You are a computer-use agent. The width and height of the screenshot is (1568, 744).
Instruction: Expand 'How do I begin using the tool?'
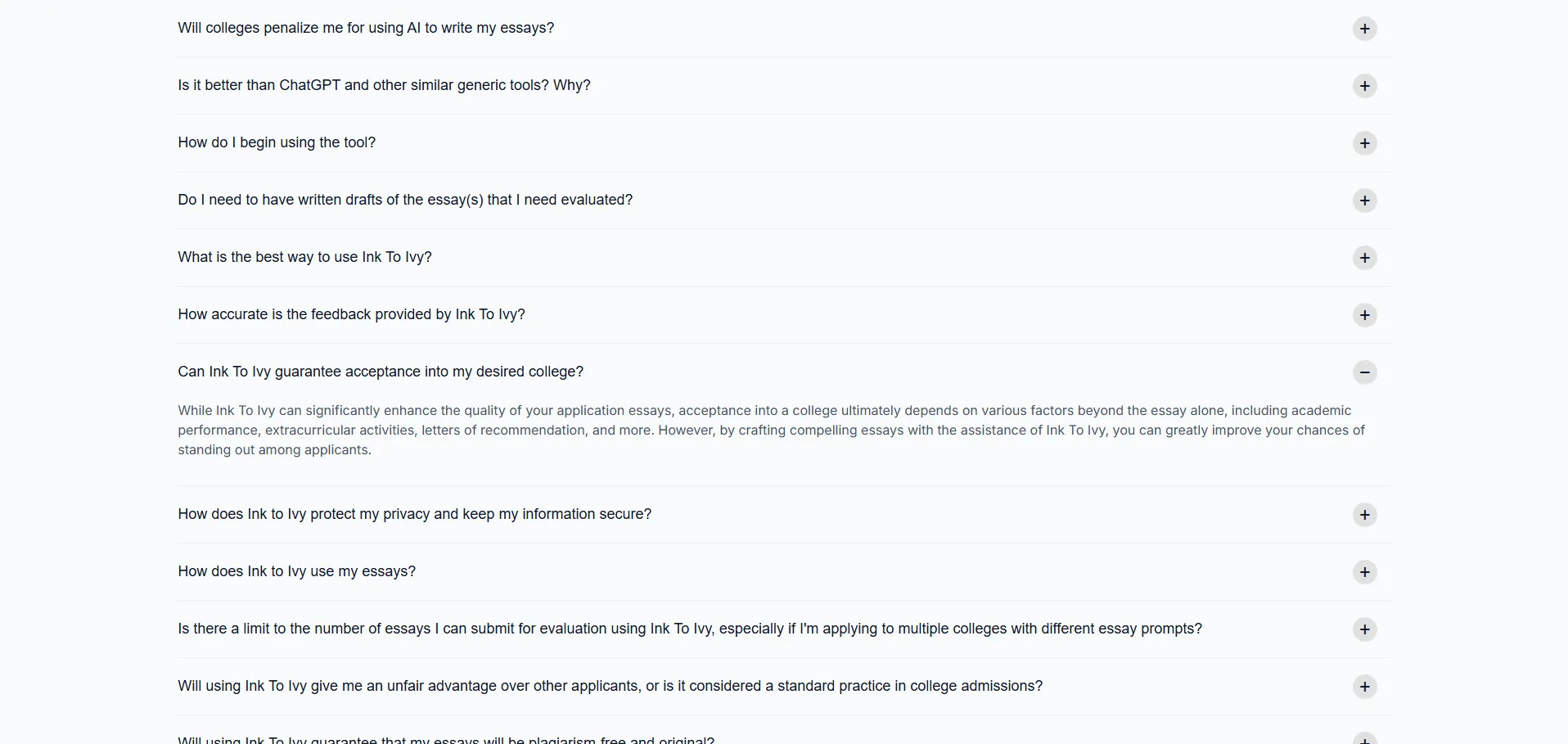(x=277, y=142)
